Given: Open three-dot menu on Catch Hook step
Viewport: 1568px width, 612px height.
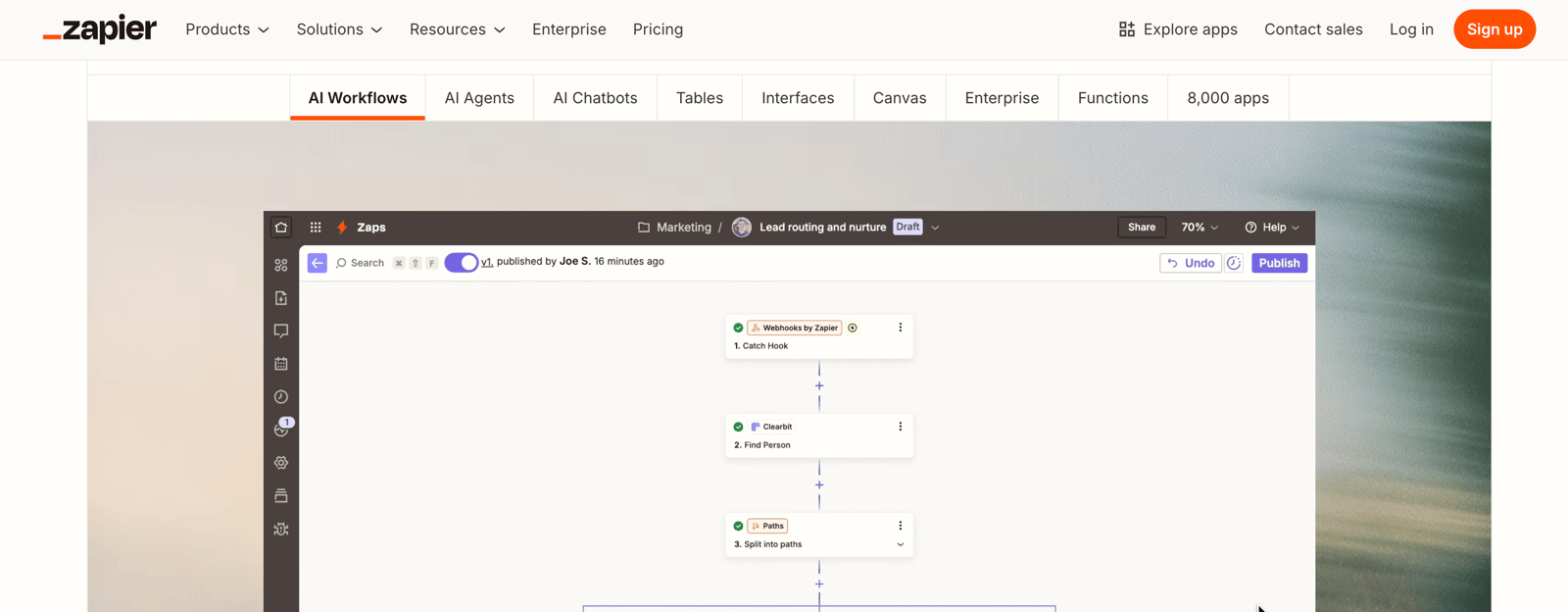Looking at the screenshot, I should (901, 328).
